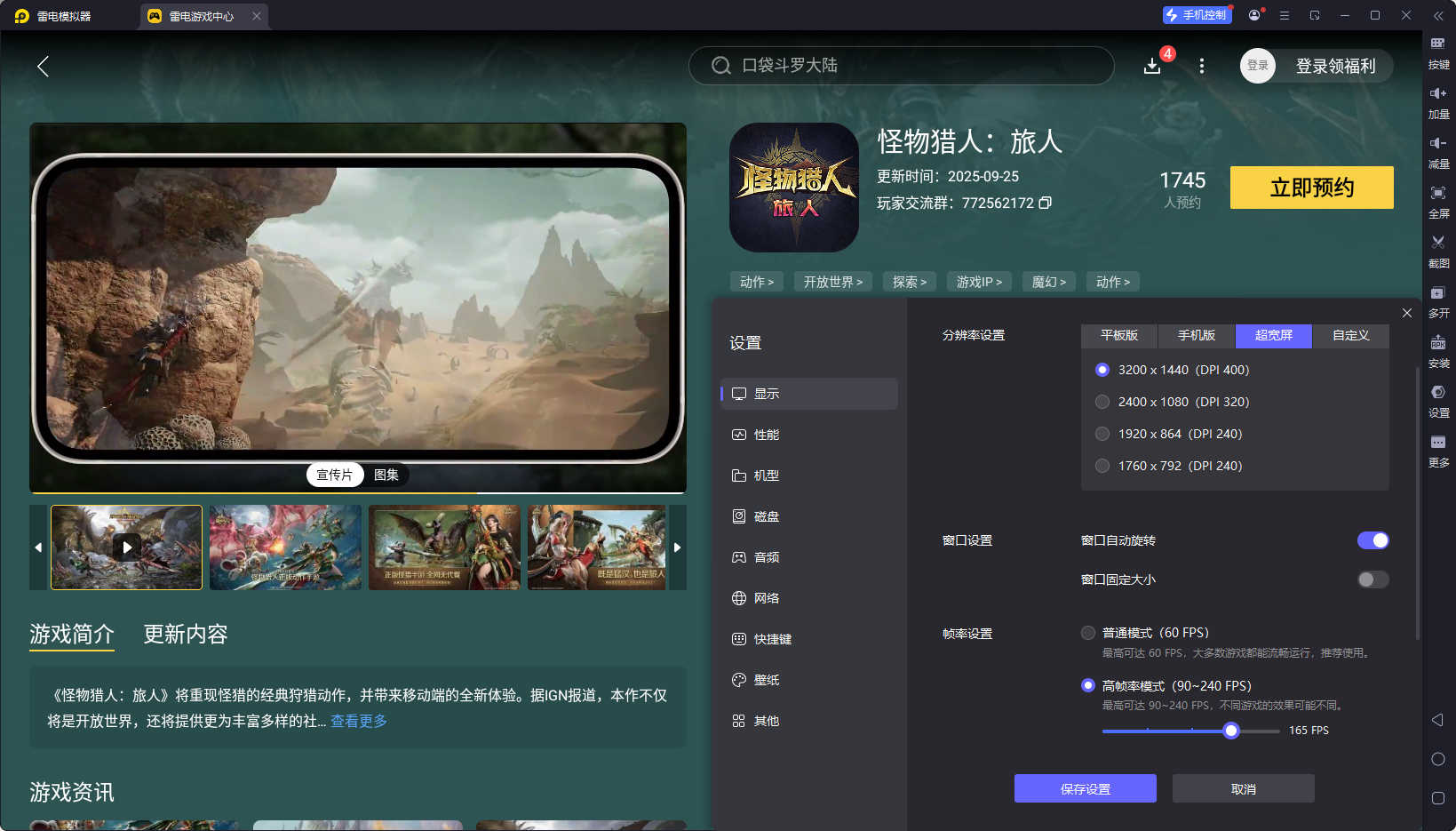Expand the 开放世界 game tag
The image size is (1456, 831).
[832, 281]
